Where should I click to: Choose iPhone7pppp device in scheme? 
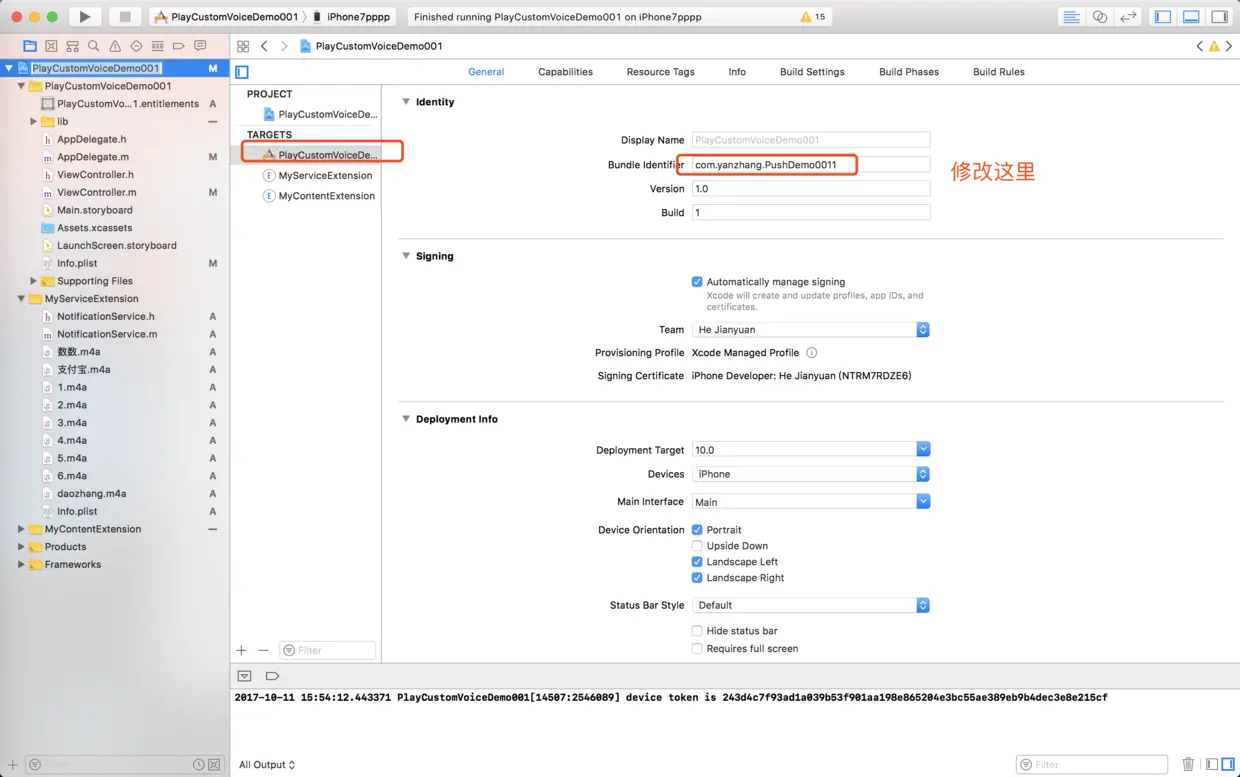[351, 17]
